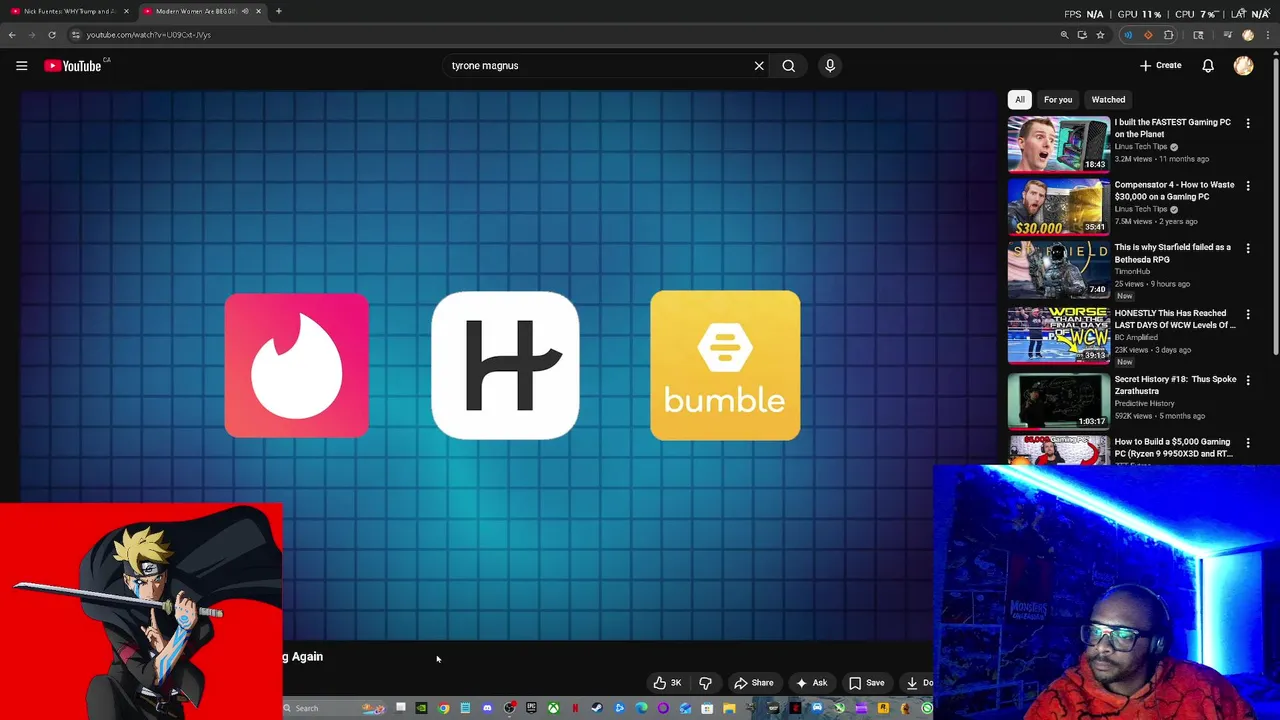Go back with the browser back arrow
1280x720 pixels.
(x=12, y=35)
